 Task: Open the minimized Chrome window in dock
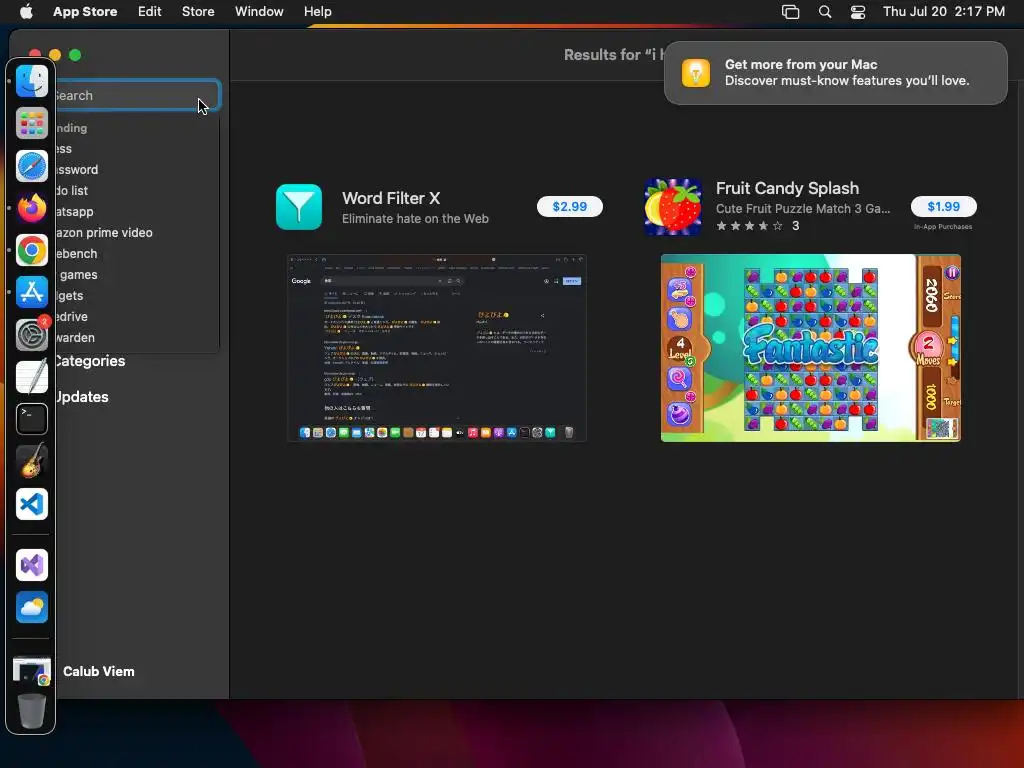[x=31, y=671]
